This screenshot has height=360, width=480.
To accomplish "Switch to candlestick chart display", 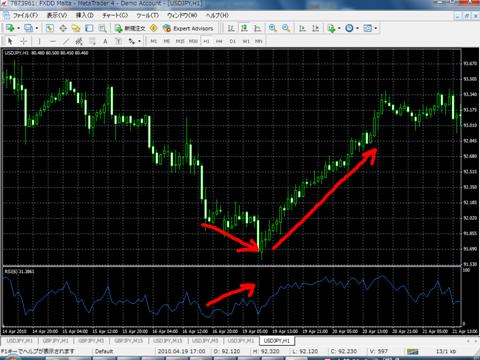I will pos(244,28).
